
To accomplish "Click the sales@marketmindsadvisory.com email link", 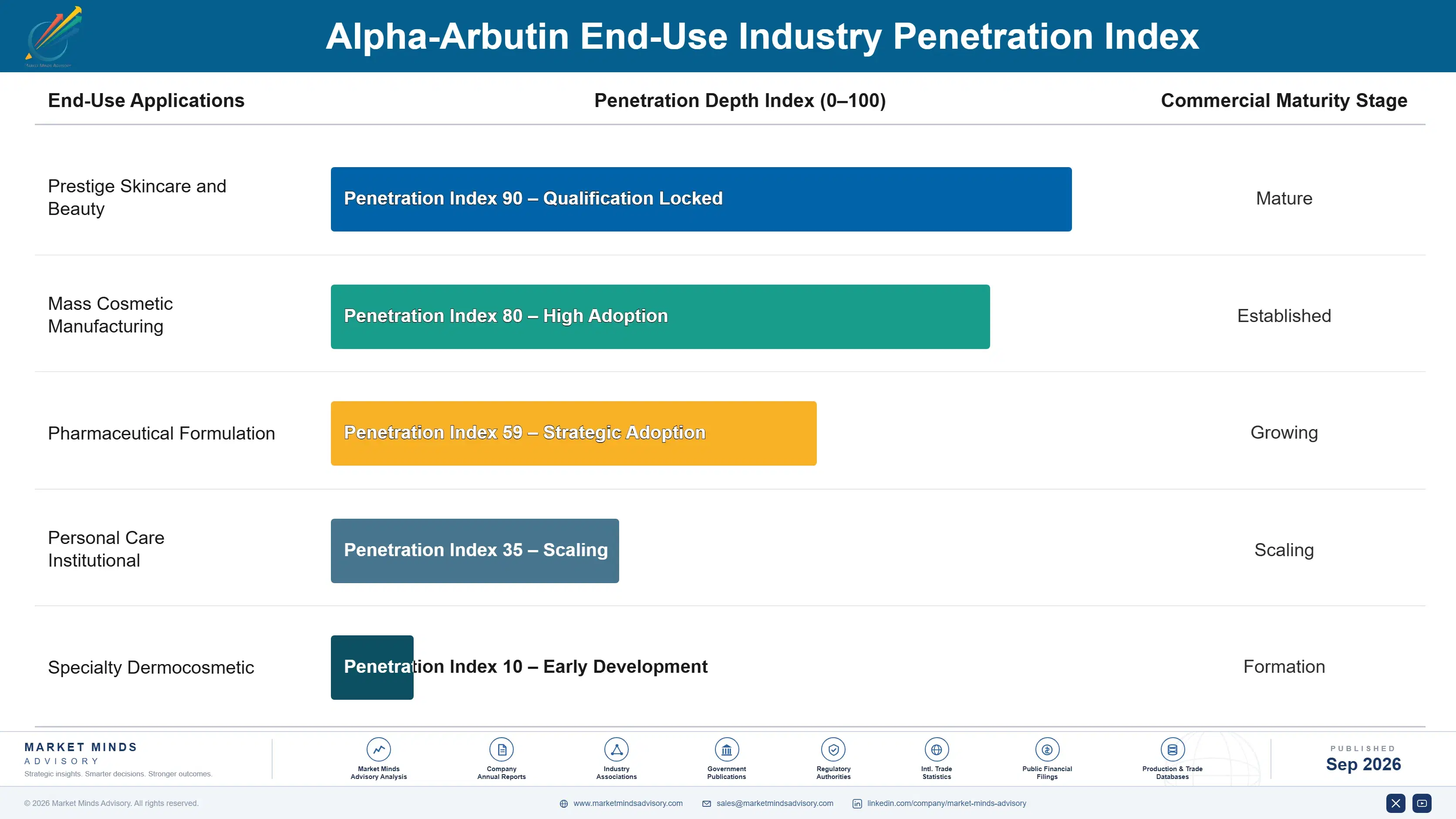I will point(775,803).
